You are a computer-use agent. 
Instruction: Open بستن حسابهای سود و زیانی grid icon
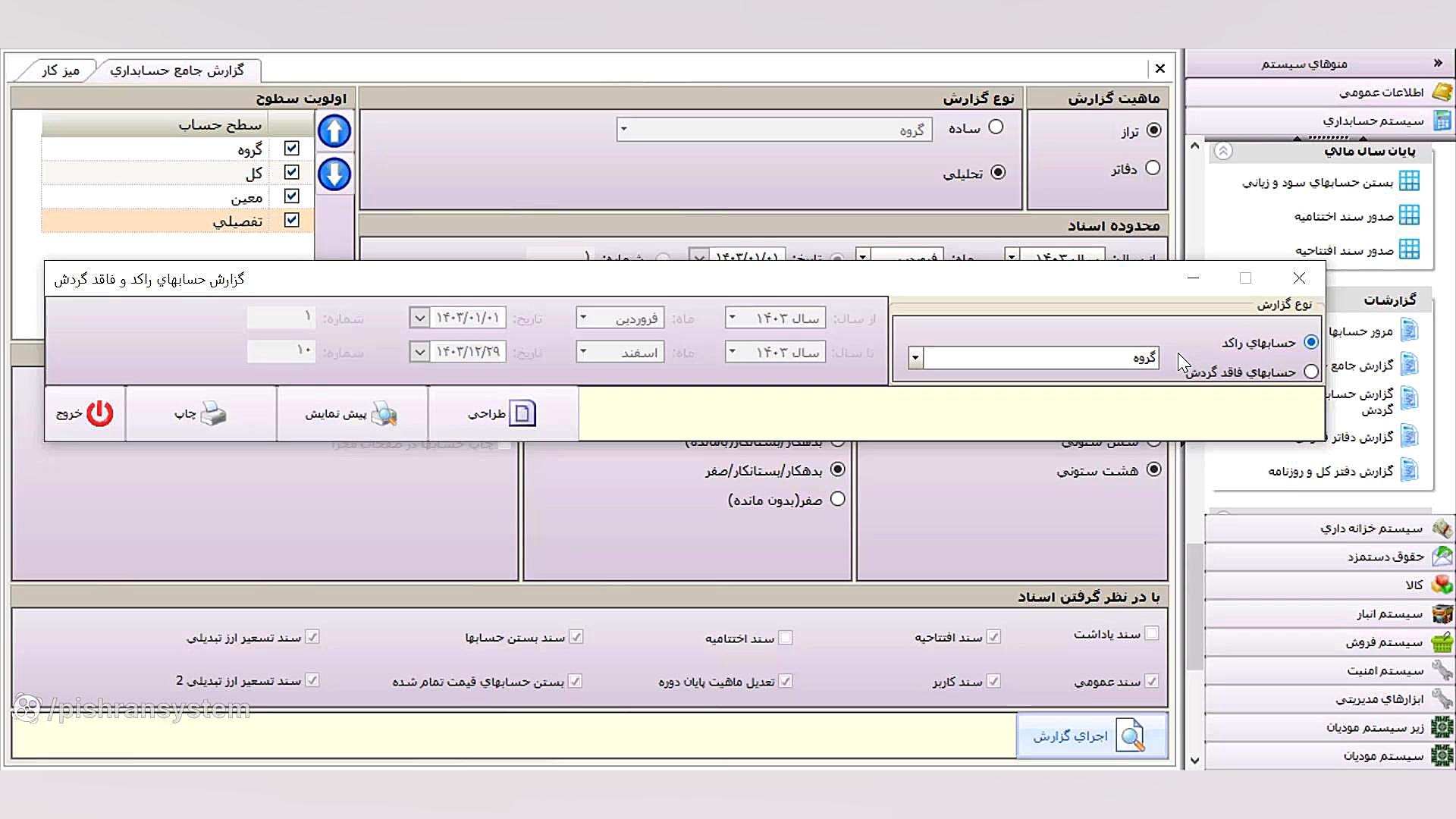[1409, 181]
